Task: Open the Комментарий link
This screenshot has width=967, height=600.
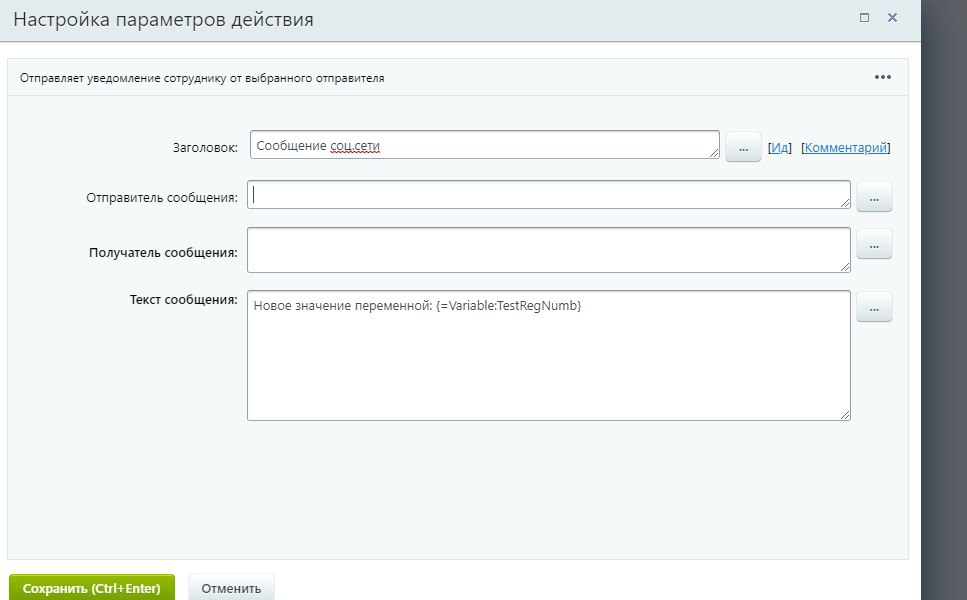Action: click(846, 148)
